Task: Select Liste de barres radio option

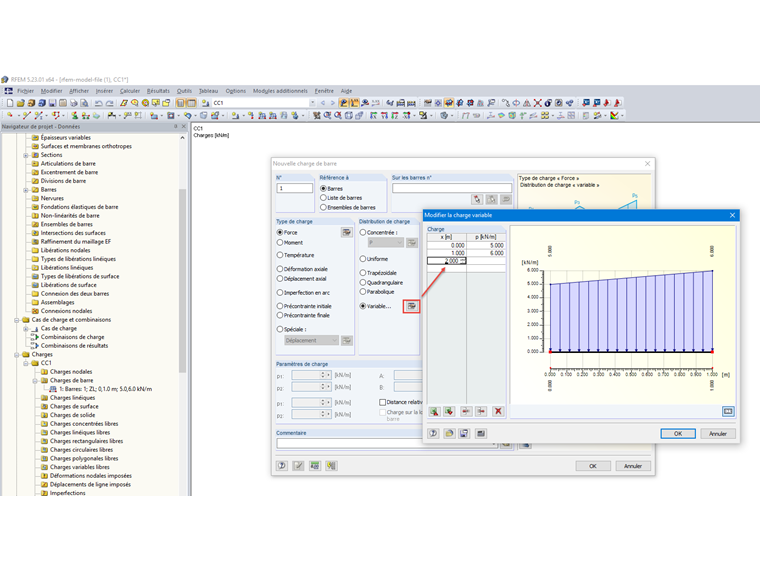Action: tap(323, 198)
